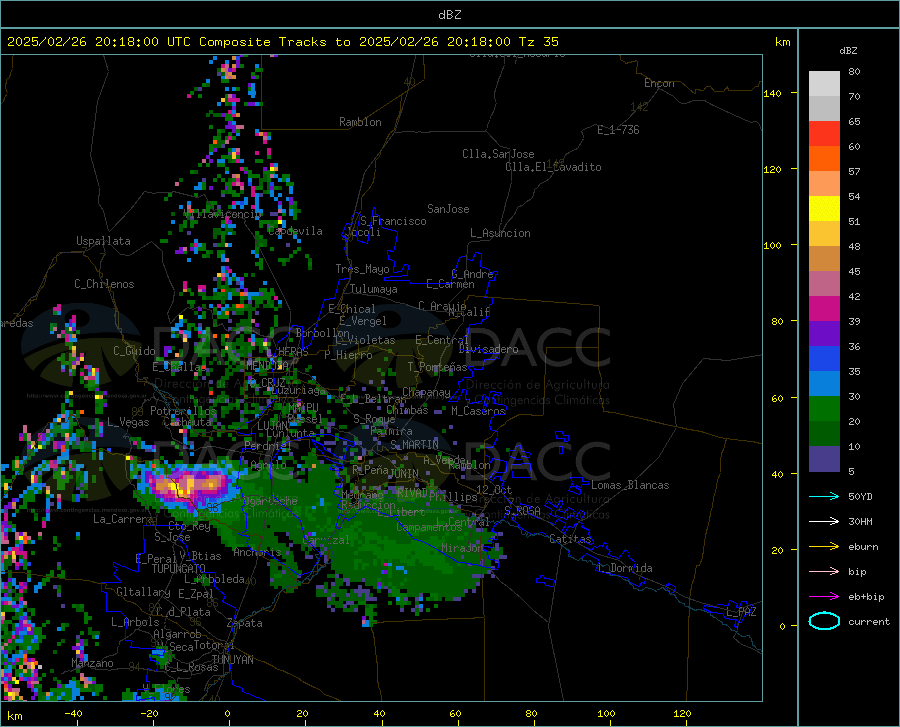Image resolution: width=900 pixels, height=727 pixels.
Task: Click the 'Capdevila' place label
Action: tap(295, 231)
